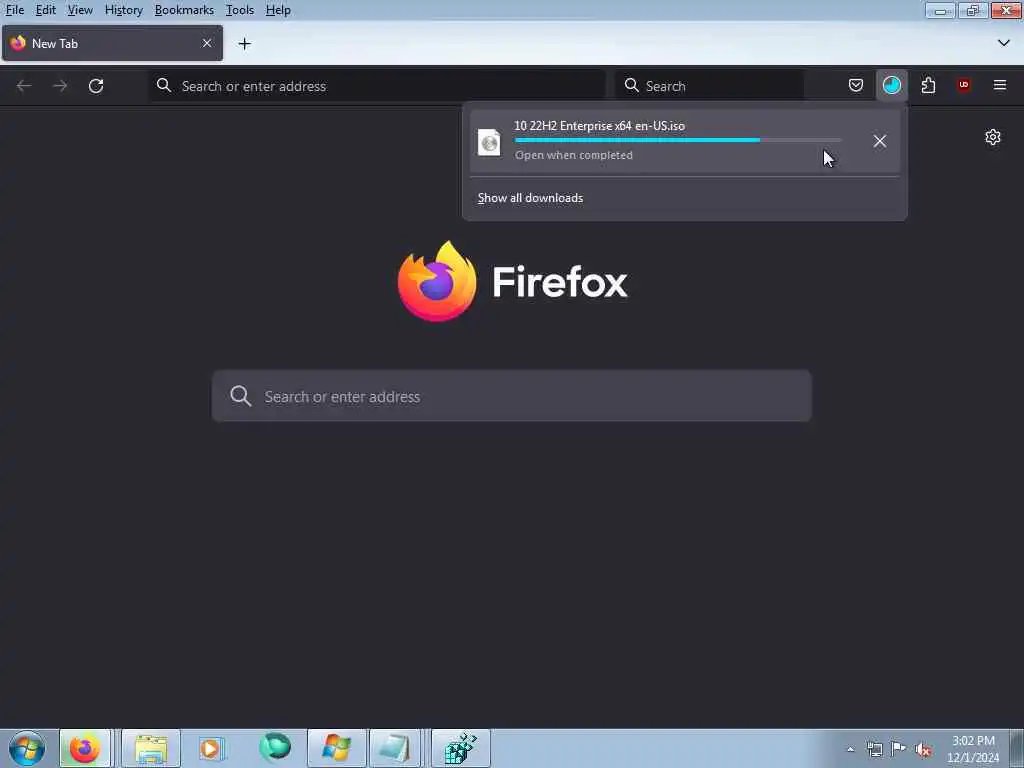Click the Firefox taskbar icon
The width and height of the screenshot is (1024, 768).
click(x=85, y=748)
